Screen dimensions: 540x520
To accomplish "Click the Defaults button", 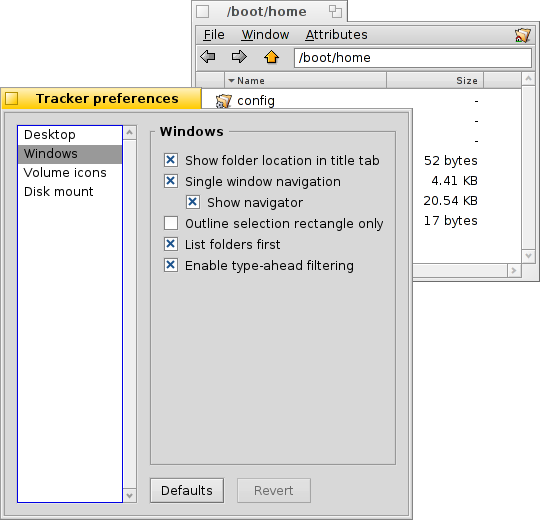I will tap(187, 490).
